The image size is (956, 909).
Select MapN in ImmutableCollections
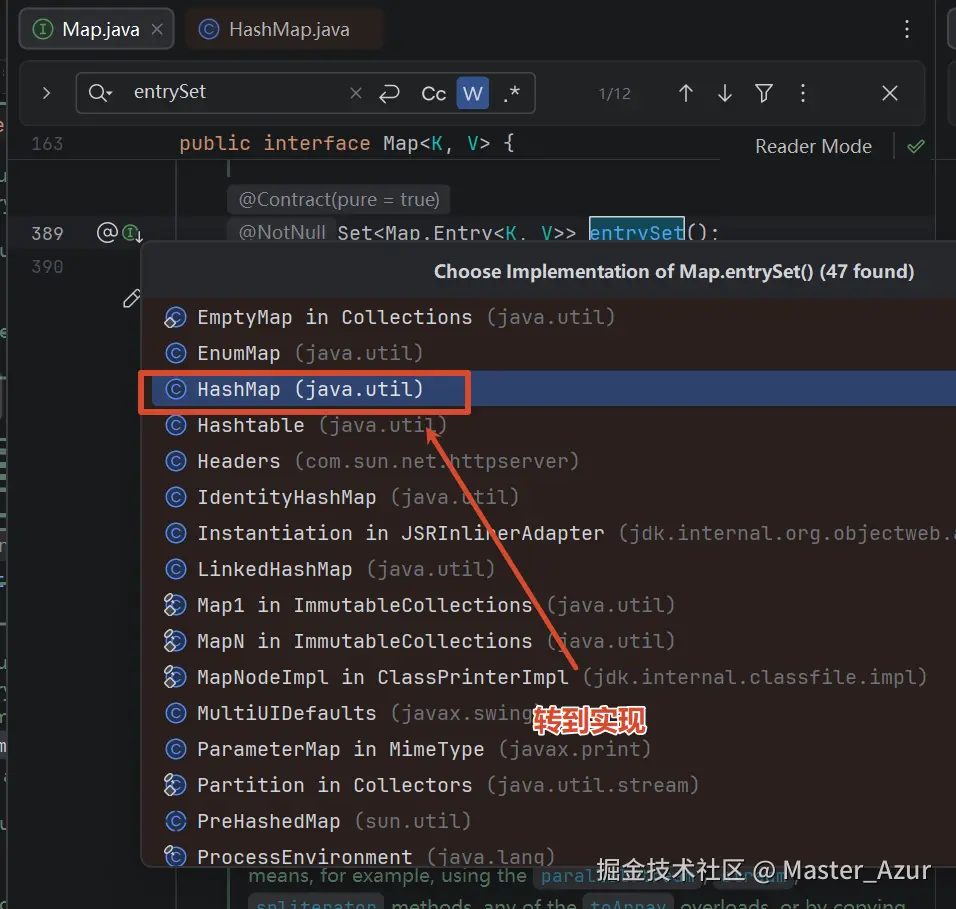click(548, 641)
